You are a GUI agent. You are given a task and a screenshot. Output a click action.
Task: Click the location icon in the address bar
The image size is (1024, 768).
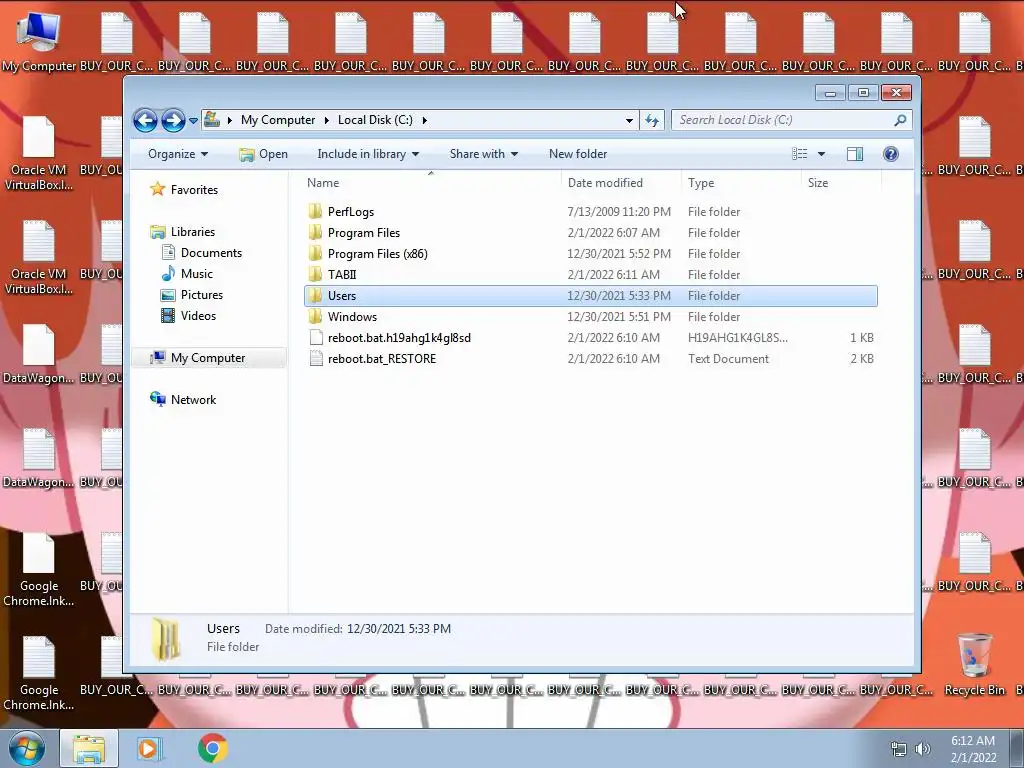click(x=212, y=120)
